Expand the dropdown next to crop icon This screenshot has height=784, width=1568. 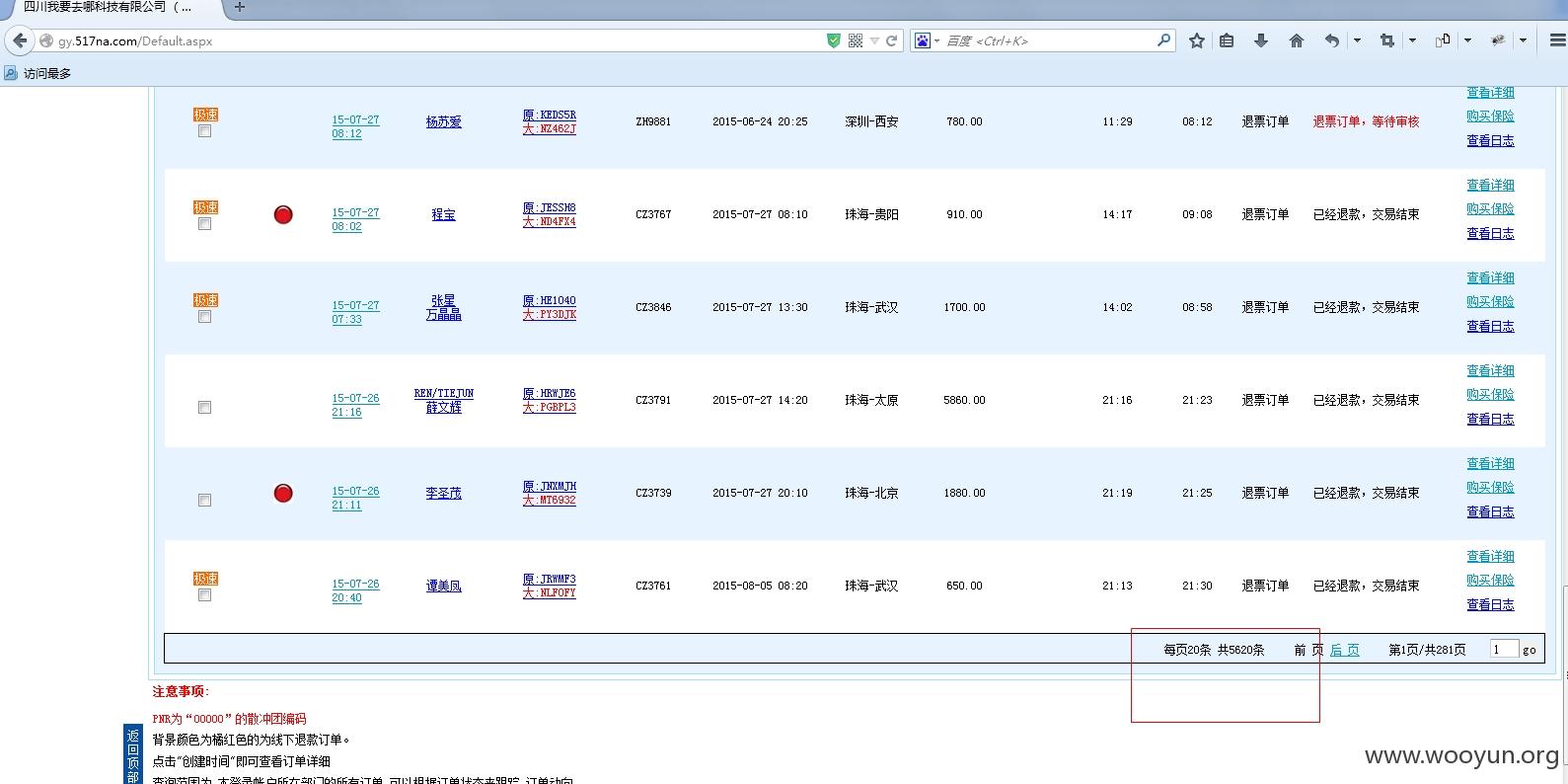(1412, 40)
